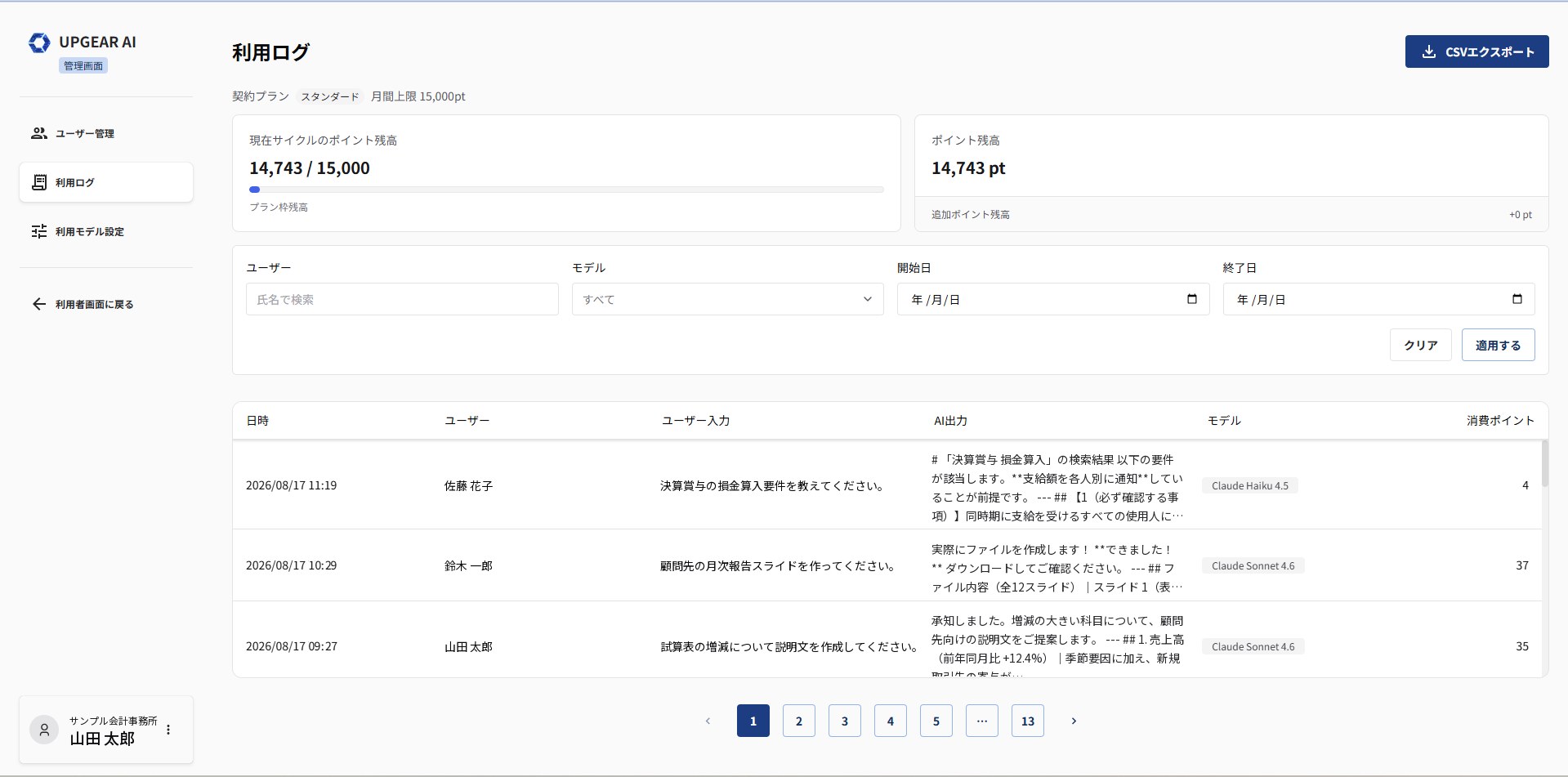Viewport: 1568px width, 777px height.
Task: Click the 適用する button
Action: coord(1498,345)
